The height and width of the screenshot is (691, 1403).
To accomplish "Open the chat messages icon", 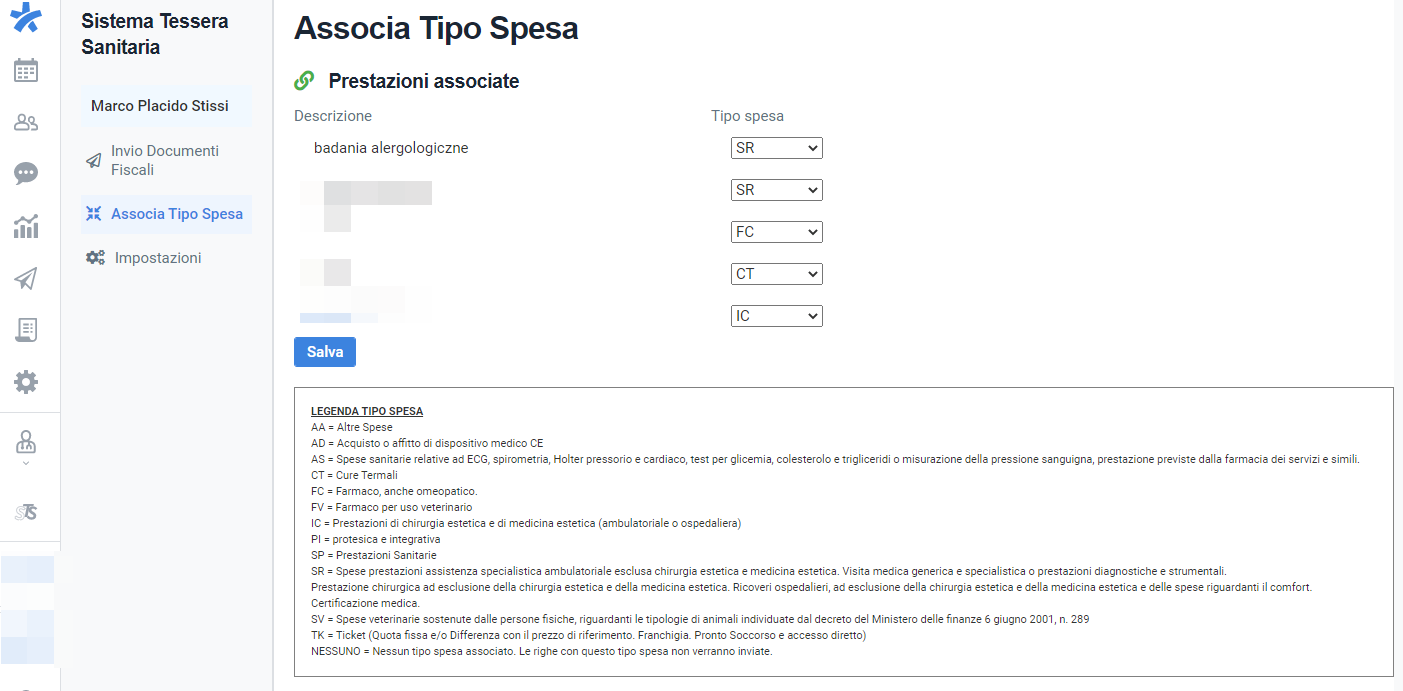I will tap(27, 173).
